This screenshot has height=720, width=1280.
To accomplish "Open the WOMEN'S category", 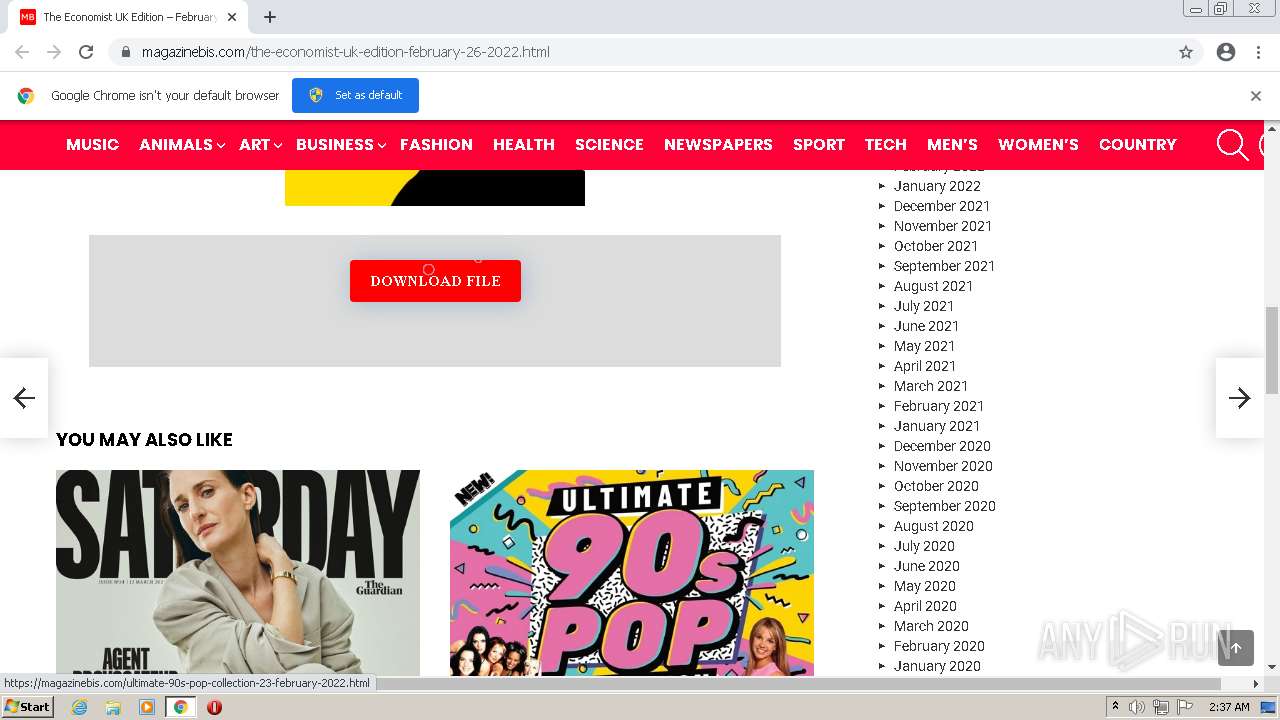I will tap(1038, 145).
